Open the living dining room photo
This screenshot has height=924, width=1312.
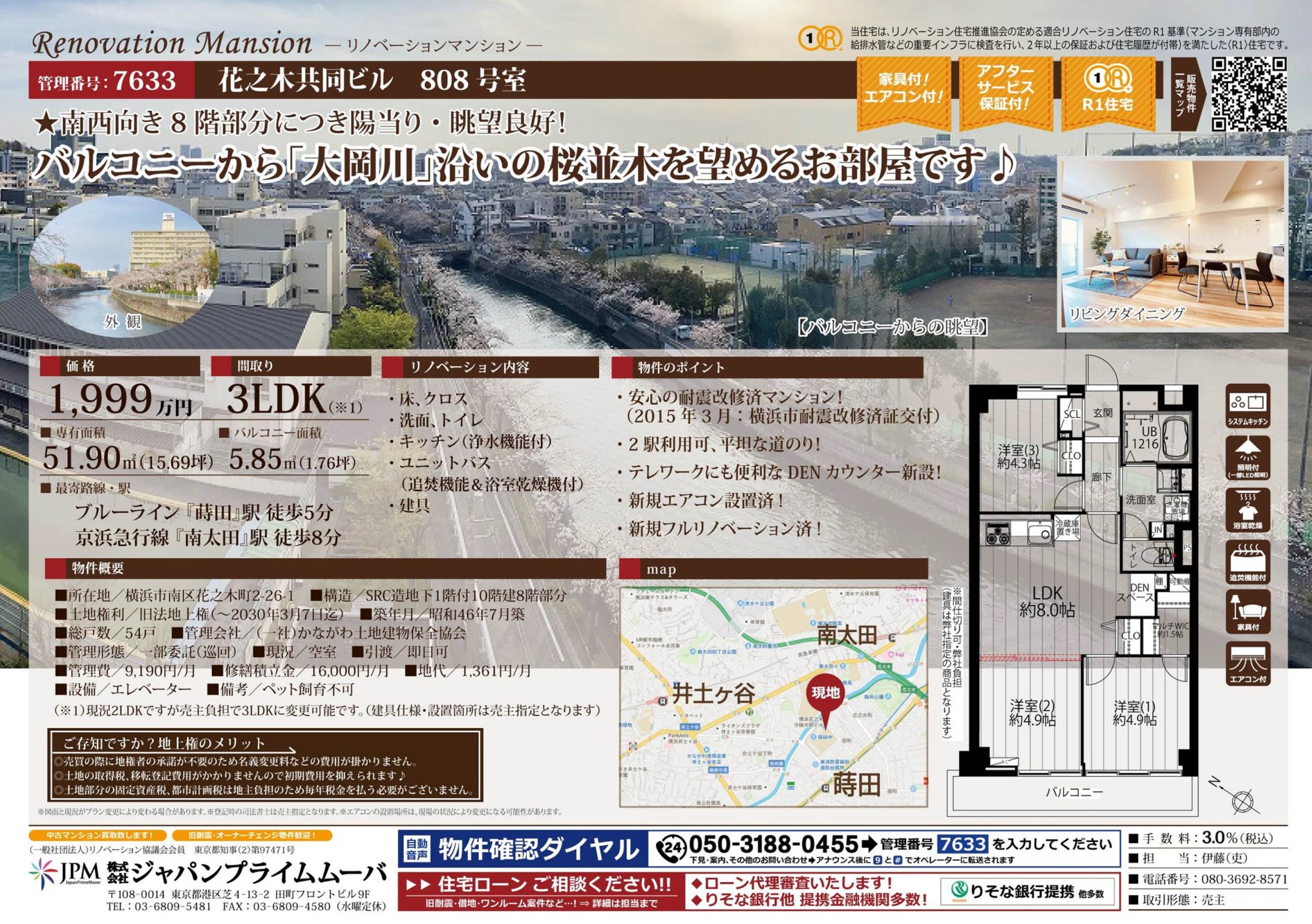click(1172, 244)
